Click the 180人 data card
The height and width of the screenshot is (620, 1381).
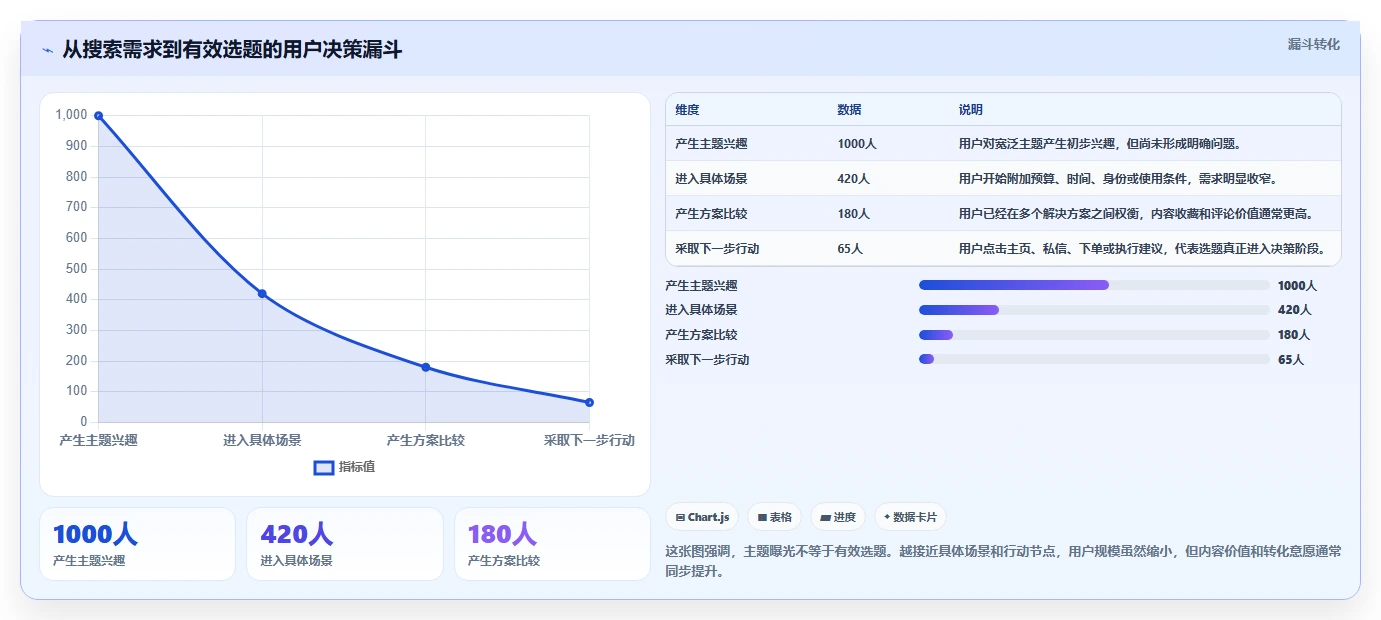point(552,544)
